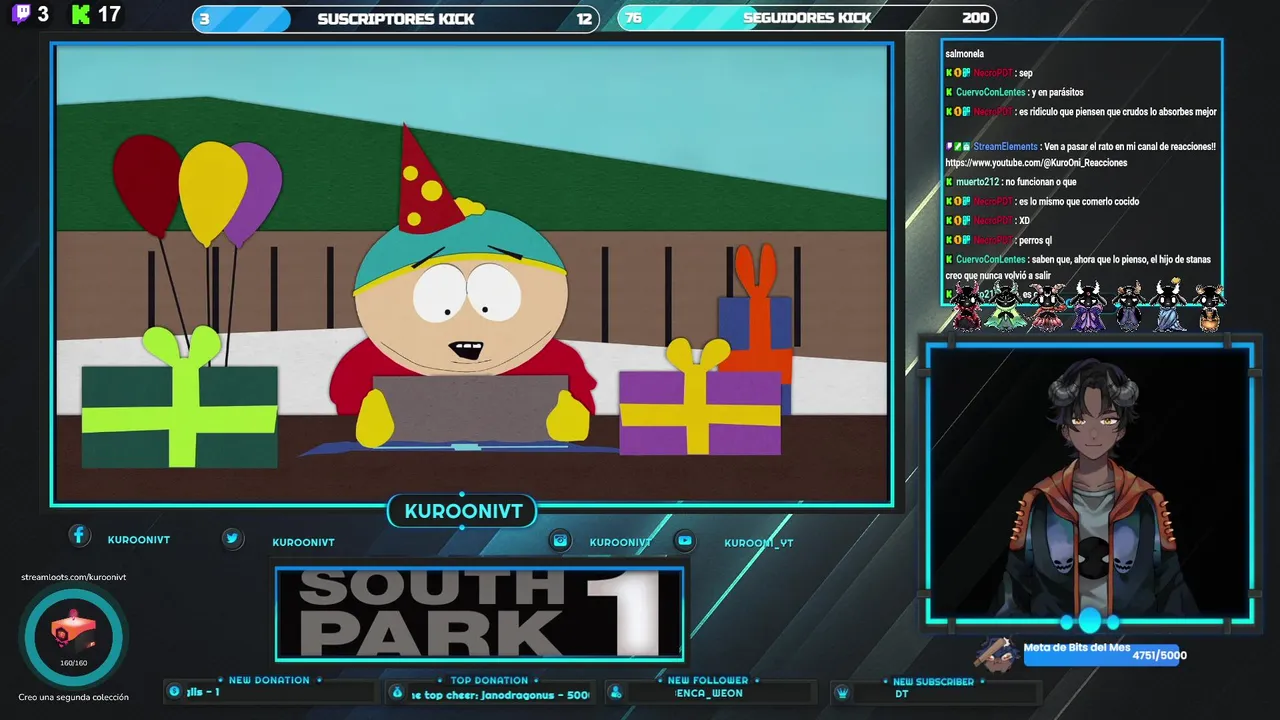1280x720 pixels.
Task: Open the Facebook icon next to KUROONIVT
Action: [79, 535]
